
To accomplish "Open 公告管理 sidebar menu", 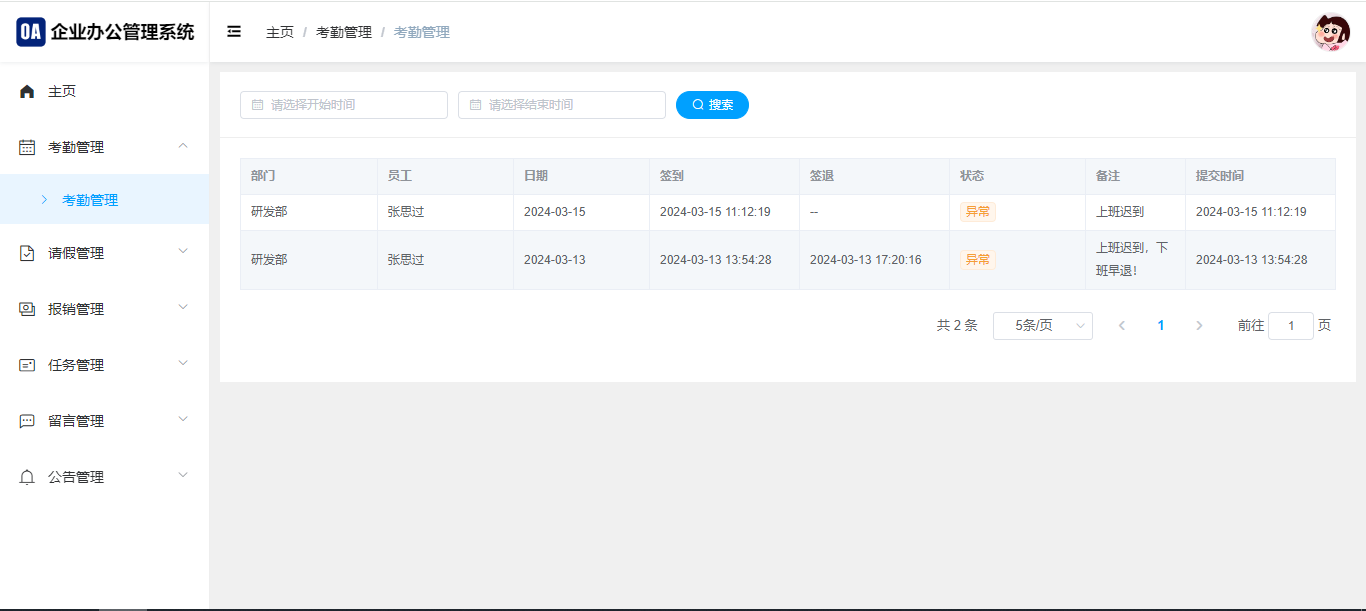I will coord(105,477).
